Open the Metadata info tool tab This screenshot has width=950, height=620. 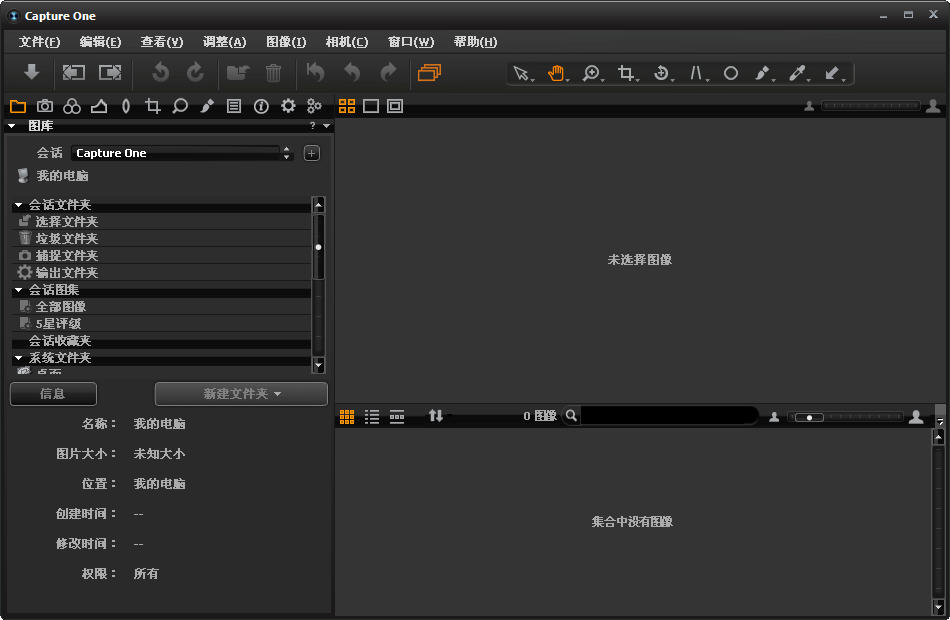pos(261,106)
